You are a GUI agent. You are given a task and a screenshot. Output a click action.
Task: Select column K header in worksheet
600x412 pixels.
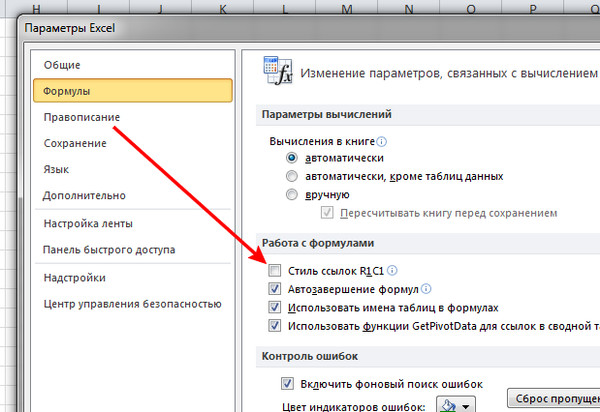(x=223, y=8)
